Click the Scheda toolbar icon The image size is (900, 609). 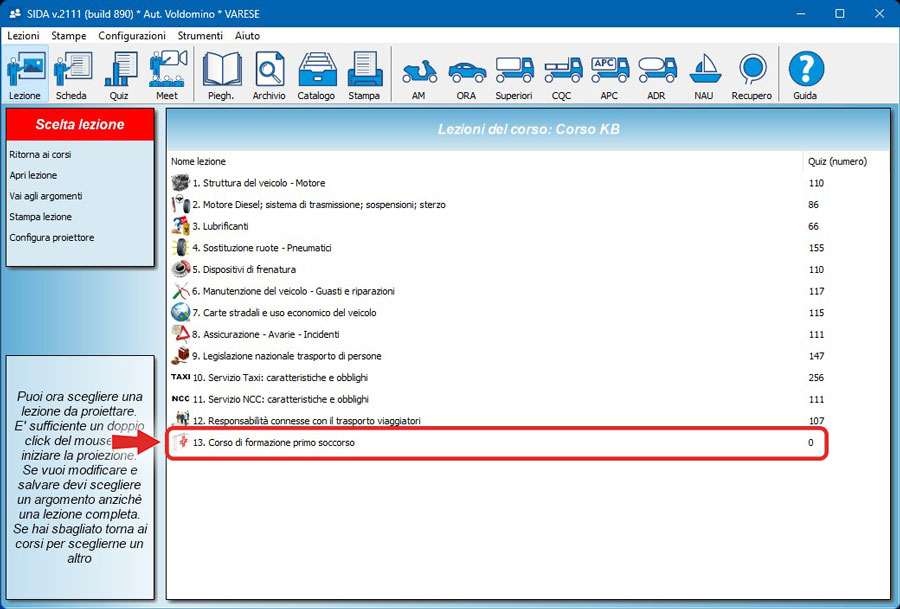(x=72, y=75)
